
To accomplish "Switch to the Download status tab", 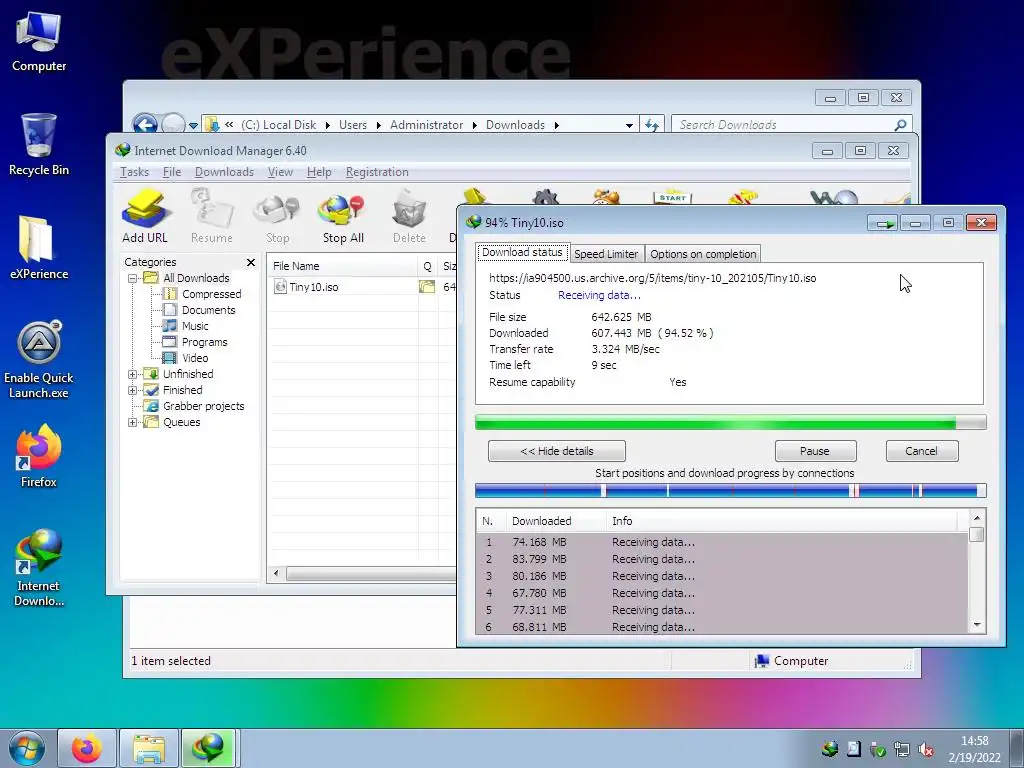I will (x=522, y=252).
